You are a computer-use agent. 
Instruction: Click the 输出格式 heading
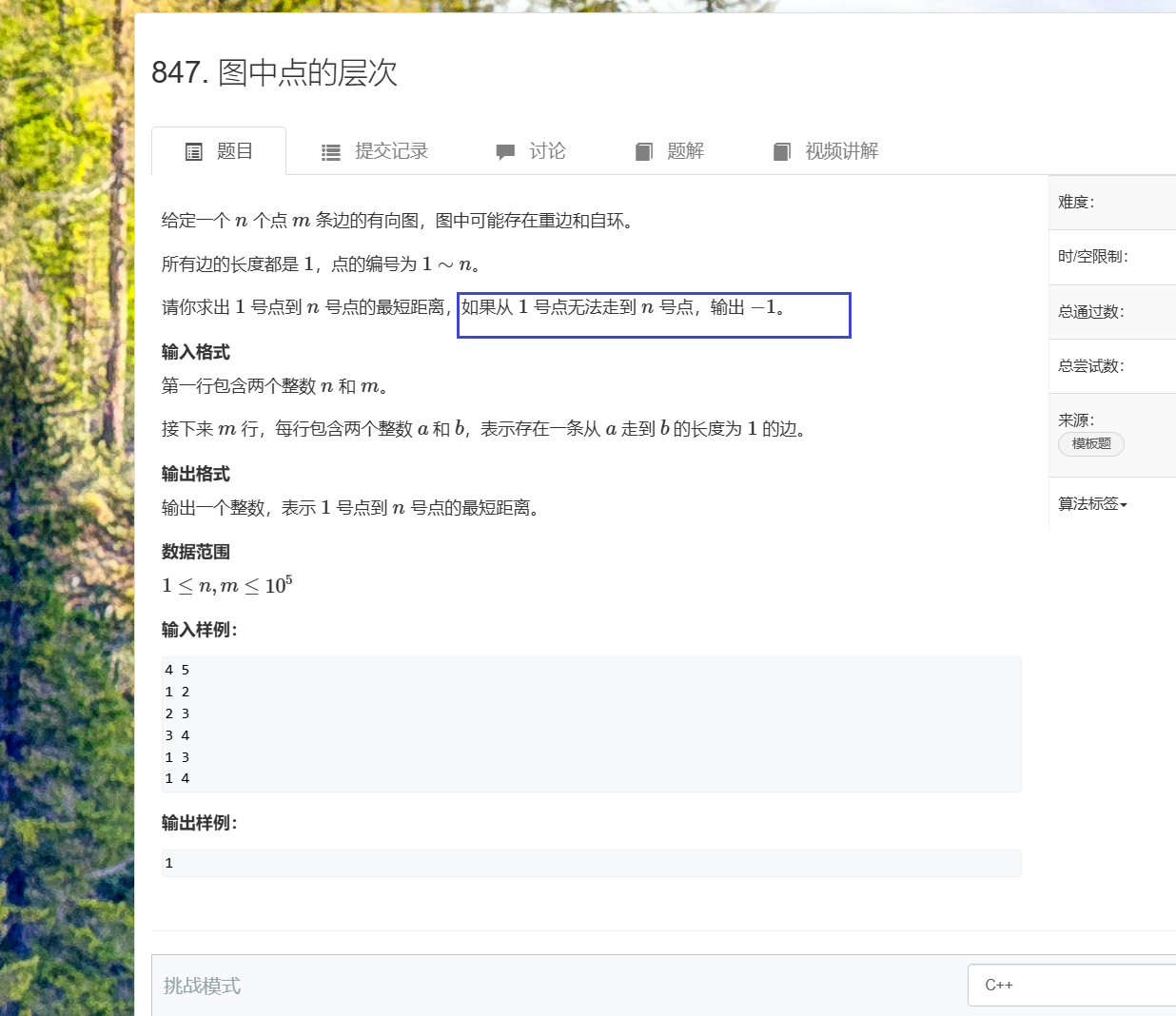point(196,474)
